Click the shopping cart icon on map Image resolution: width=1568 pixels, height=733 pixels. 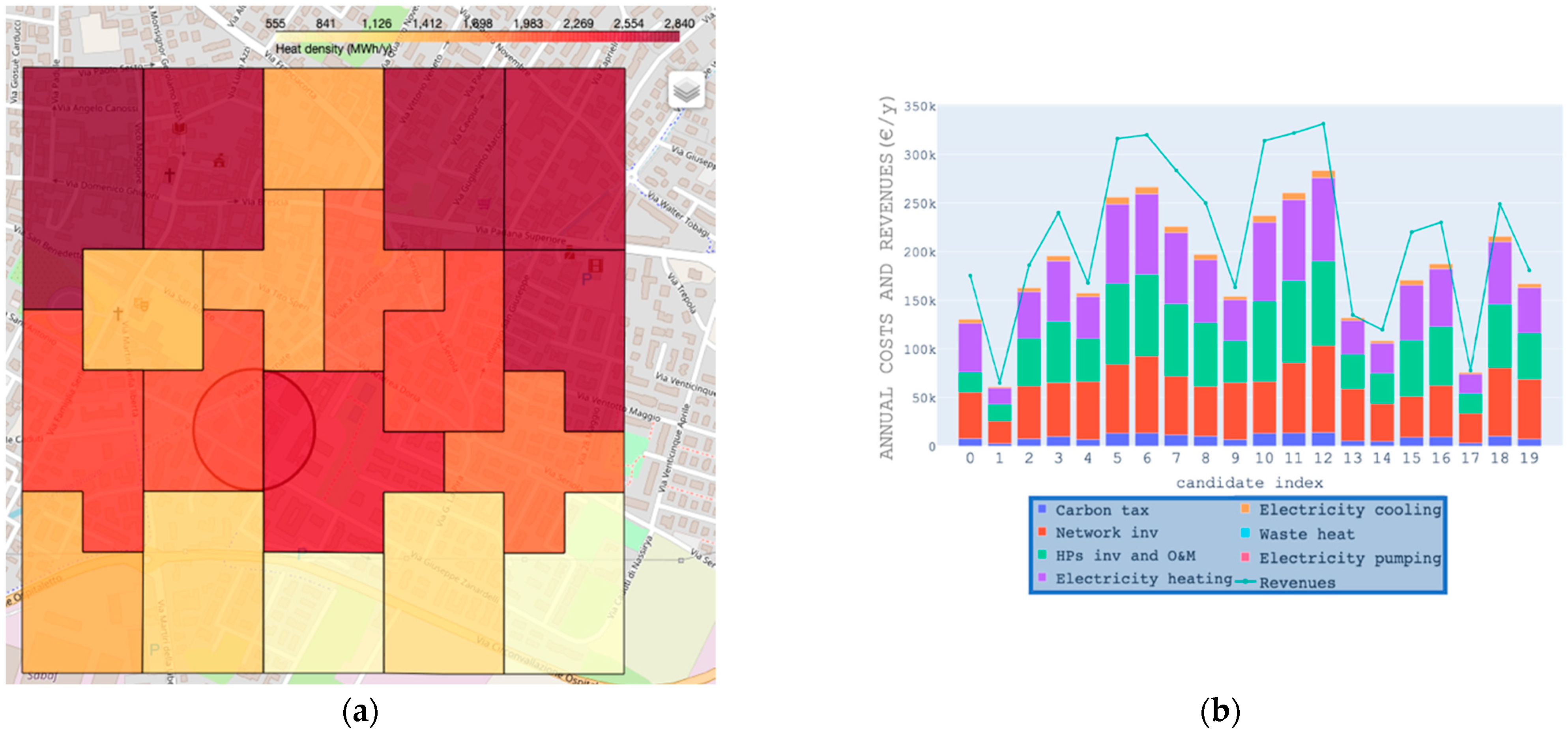click(x=484, y=204)
